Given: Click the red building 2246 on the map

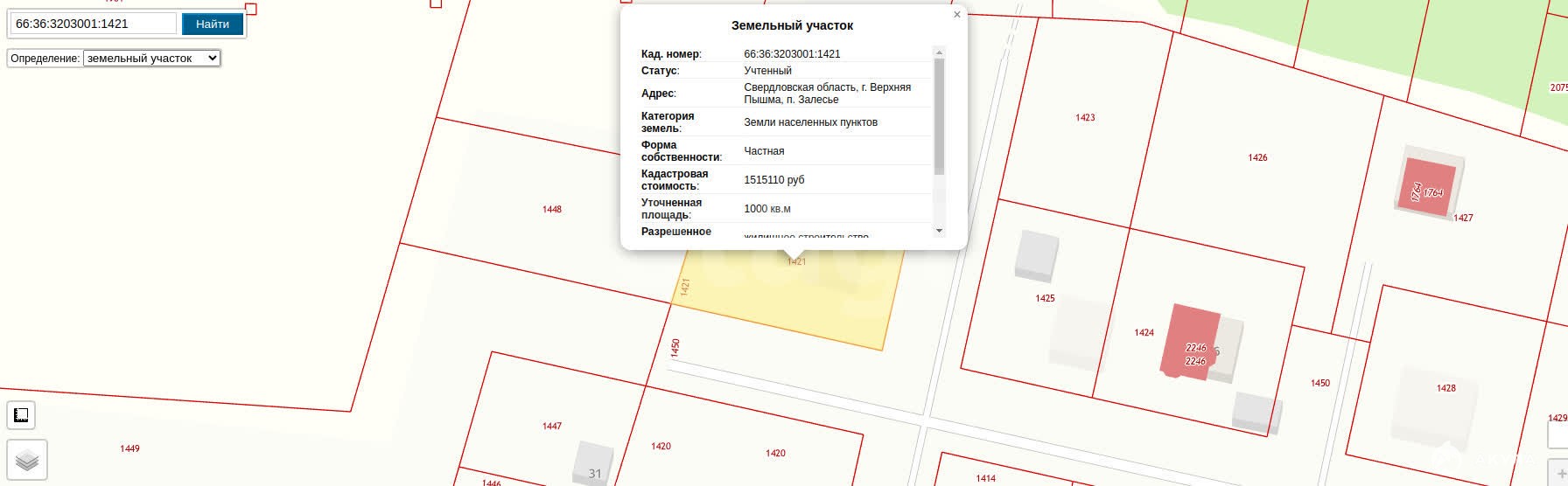Looking at the screenshot, I should [x=1188, y=343].
